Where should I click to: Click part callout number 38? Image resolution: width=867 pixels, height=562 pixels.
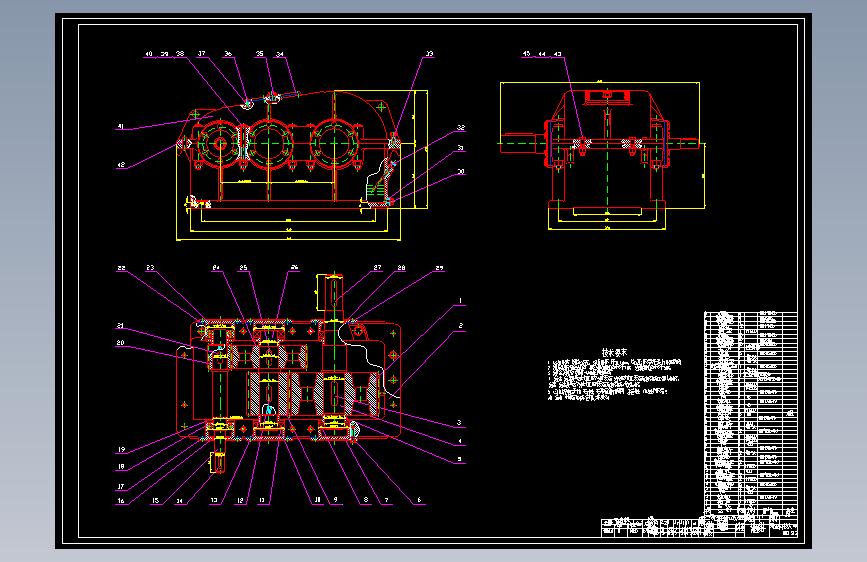tap(180, 54)
